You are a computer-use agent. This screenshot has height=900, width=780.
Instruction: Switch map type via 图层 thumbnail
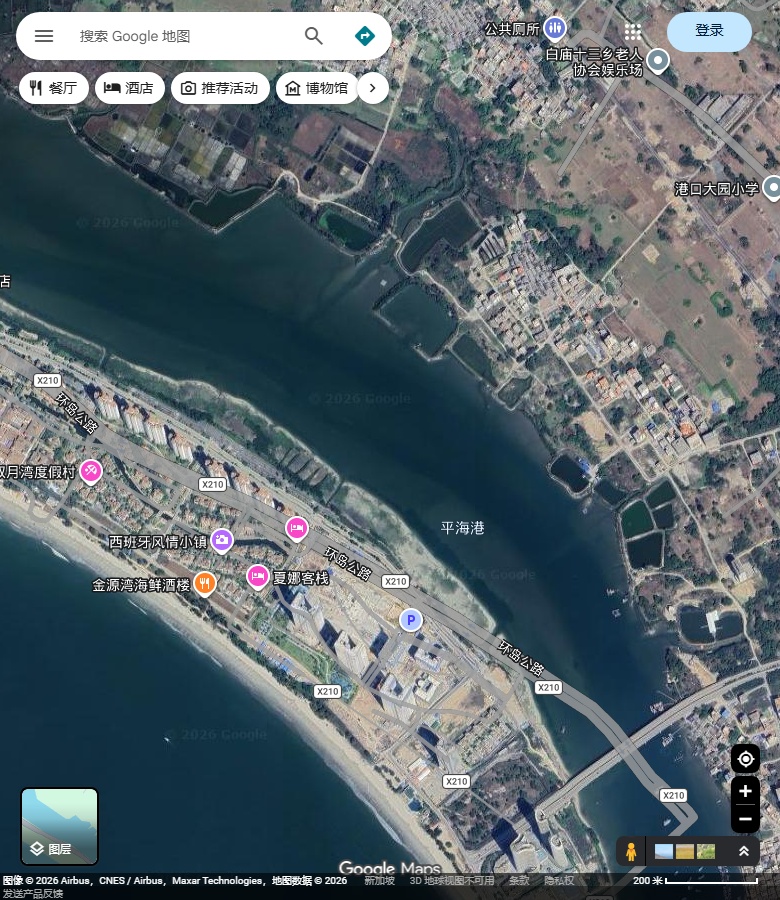(60, 827)
